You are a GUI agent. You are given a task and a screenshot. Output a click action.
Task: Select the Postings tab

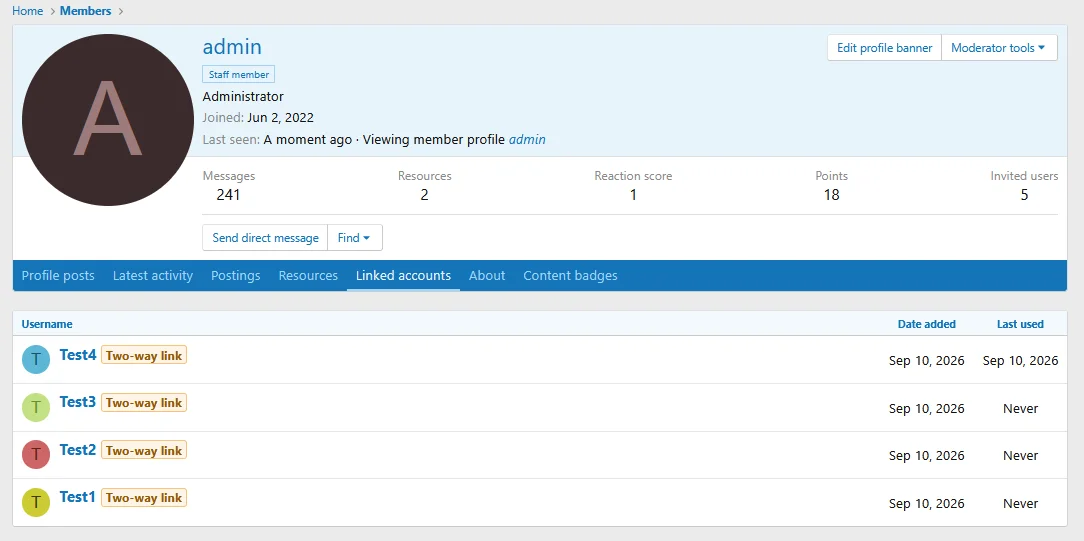tap(236, 276)
